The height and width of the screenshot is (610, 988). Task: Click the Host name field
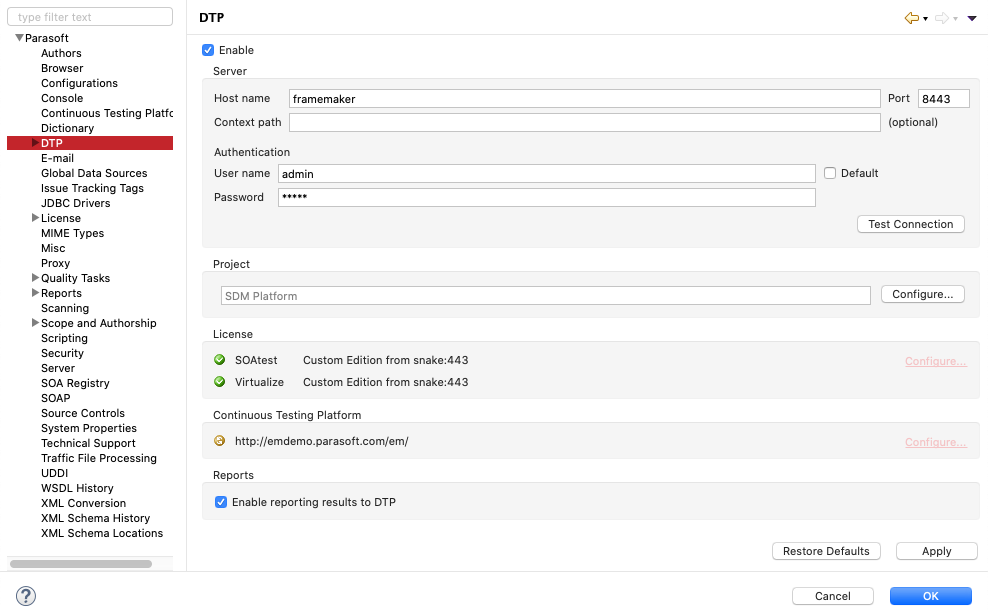click(x=585, y=99)
